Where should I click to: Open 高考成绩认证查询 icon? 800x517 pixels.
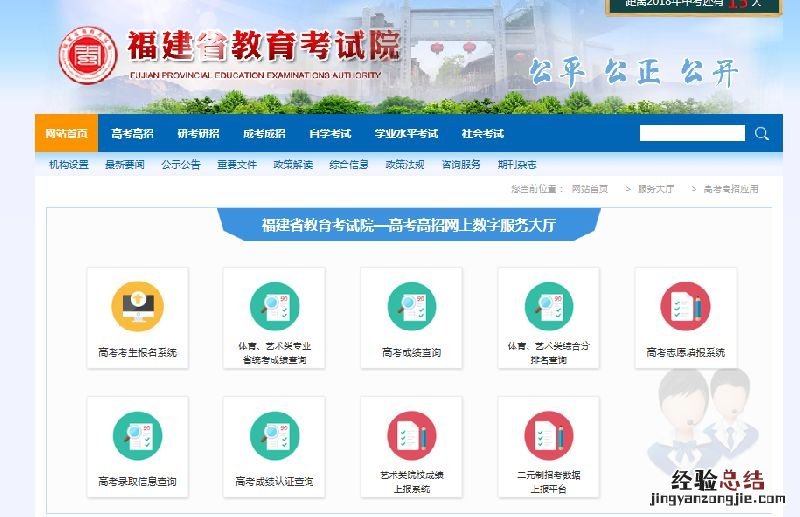point(273,437)
